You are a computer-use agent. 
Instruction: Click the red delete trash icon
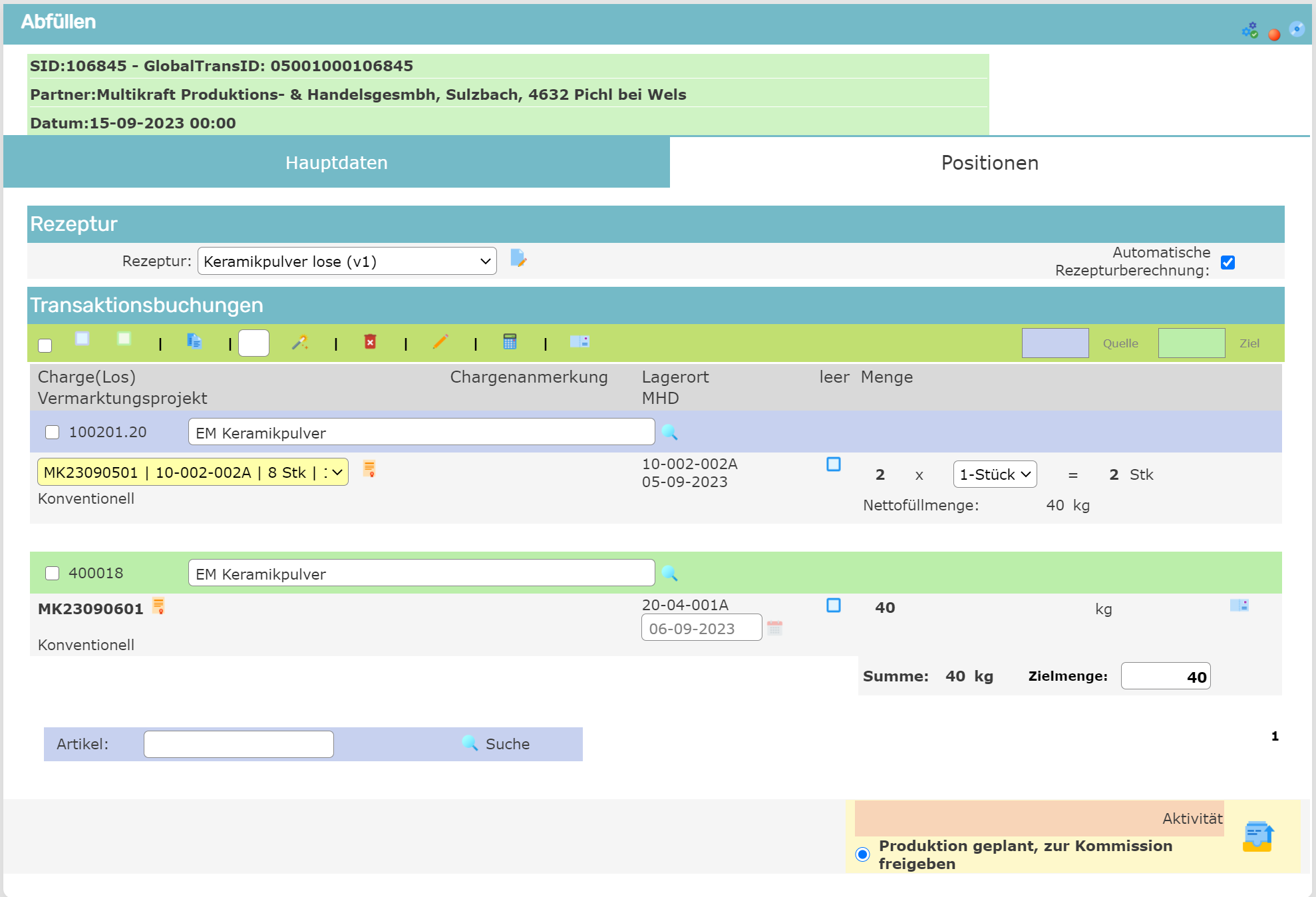pos(370,342)
